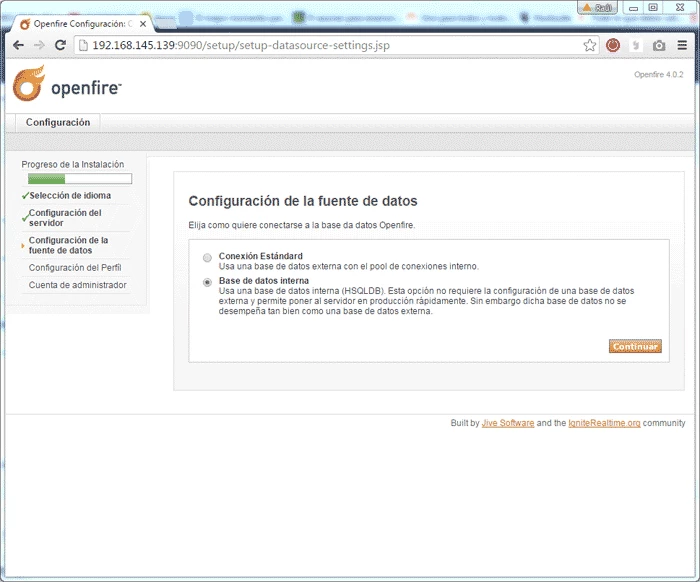Click the page icon in the address bar
This screenshot has width=700, height=582.
coord(83,45)
